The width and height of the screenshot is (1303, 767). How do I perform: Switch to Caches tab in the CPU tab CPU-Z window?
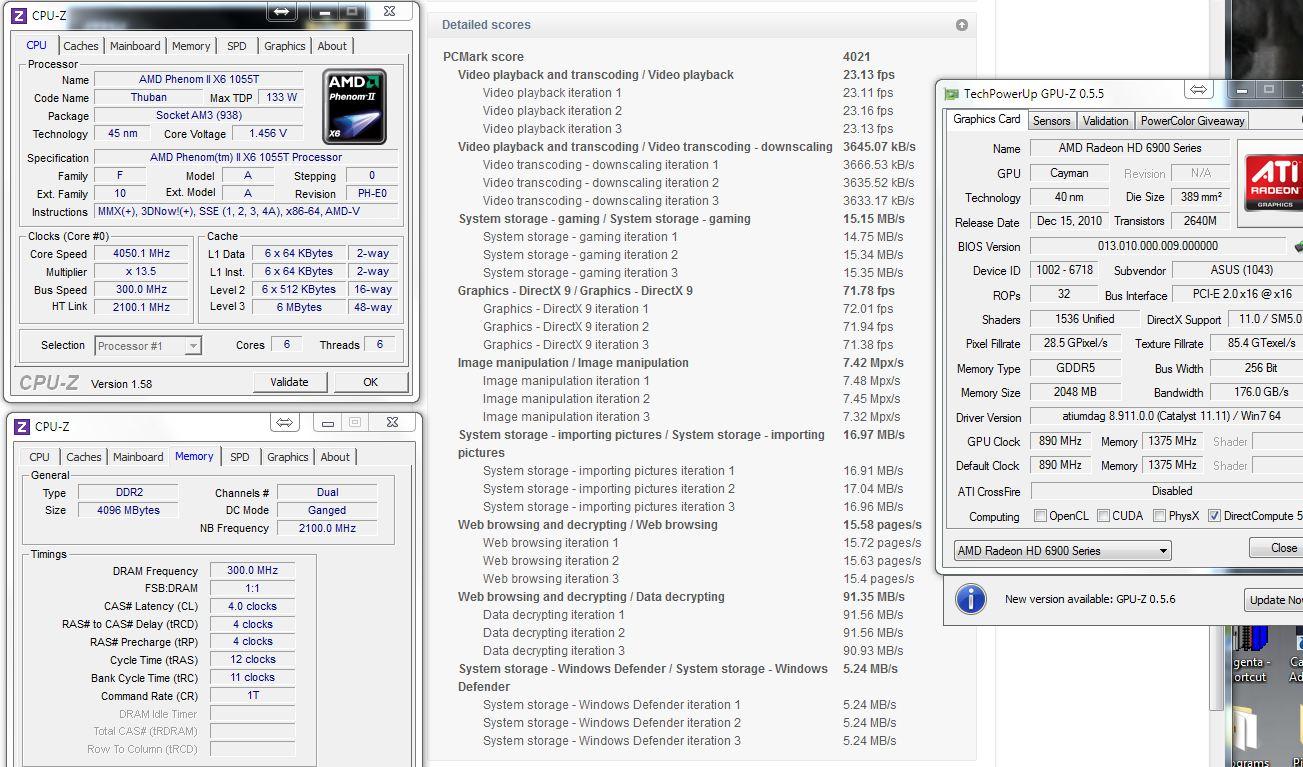pyautogui.click(x=81, y=46)
